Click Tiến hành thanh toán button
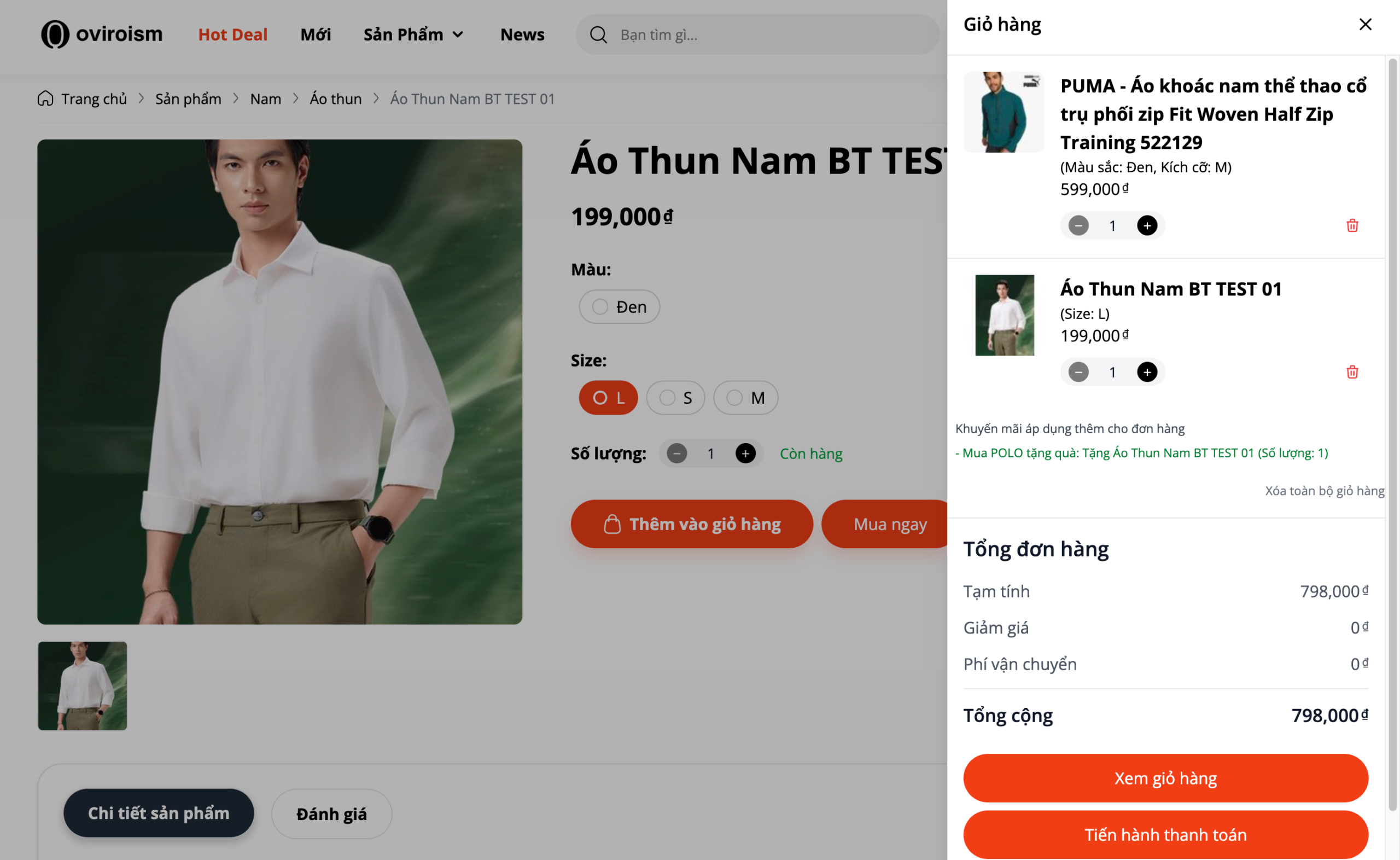1400x860 pixels. pyautogui.click(x=1165, y=834)
